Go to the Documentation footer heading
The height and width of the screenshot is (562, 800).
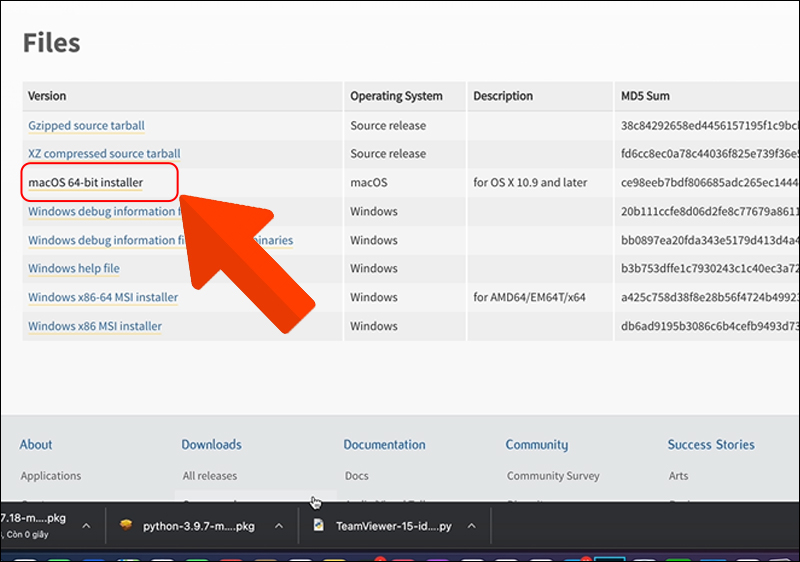pos(384,445)
